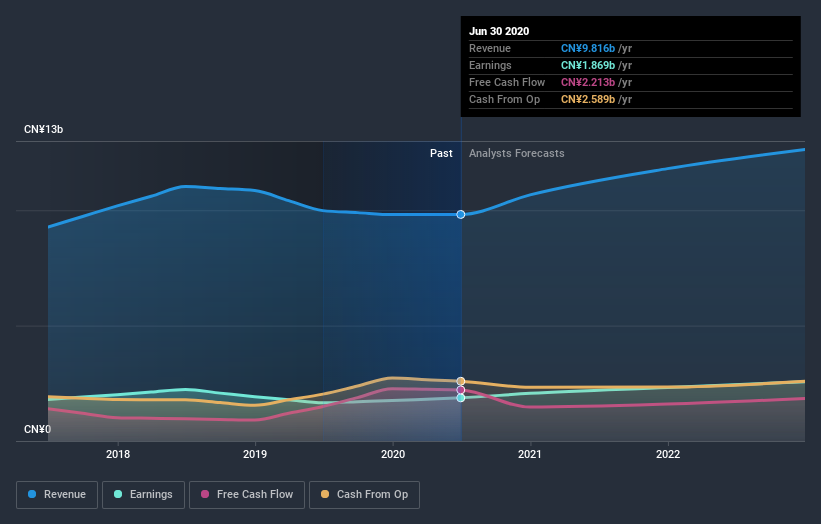This screenshot has width=821, height=524.
Task: Click the 2021 x-axis label
Action: 530,454
